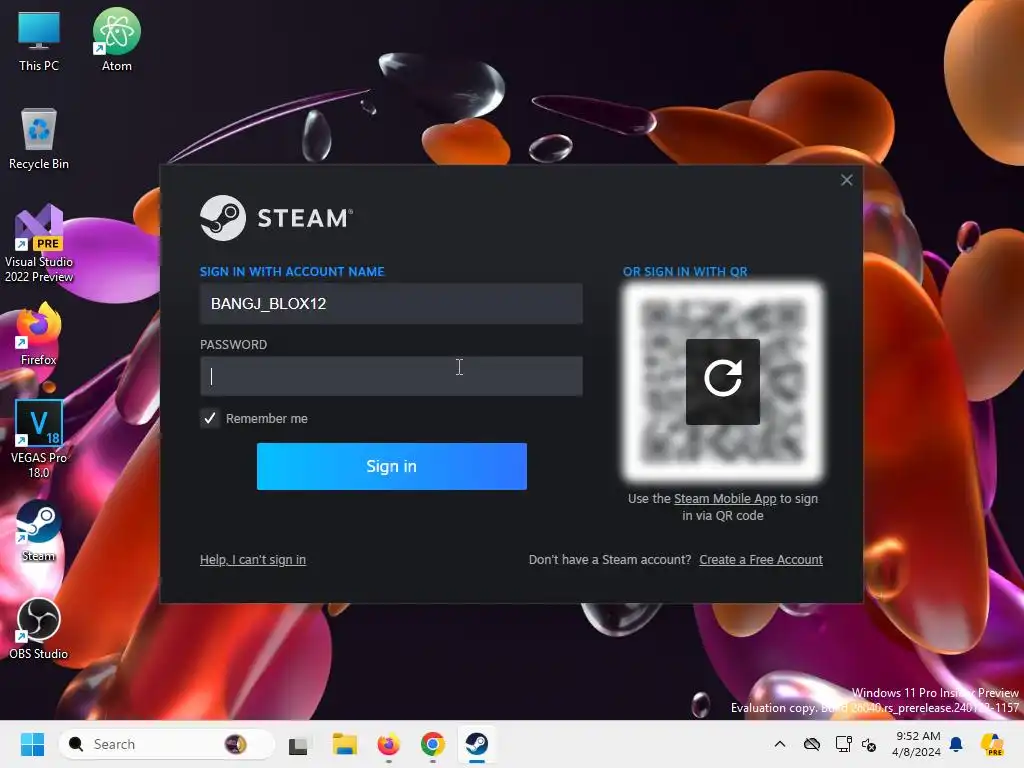This screenshot has width=1024, height=768.
Task: Close the Steam sign-in window
Action: tap(846, 180)
